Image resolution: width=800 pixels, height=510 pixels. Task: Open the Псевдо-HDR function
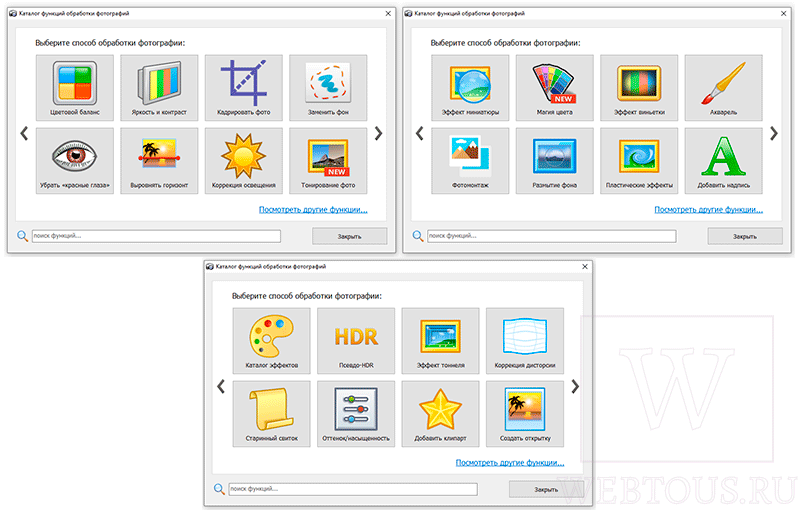pos(356,341)
